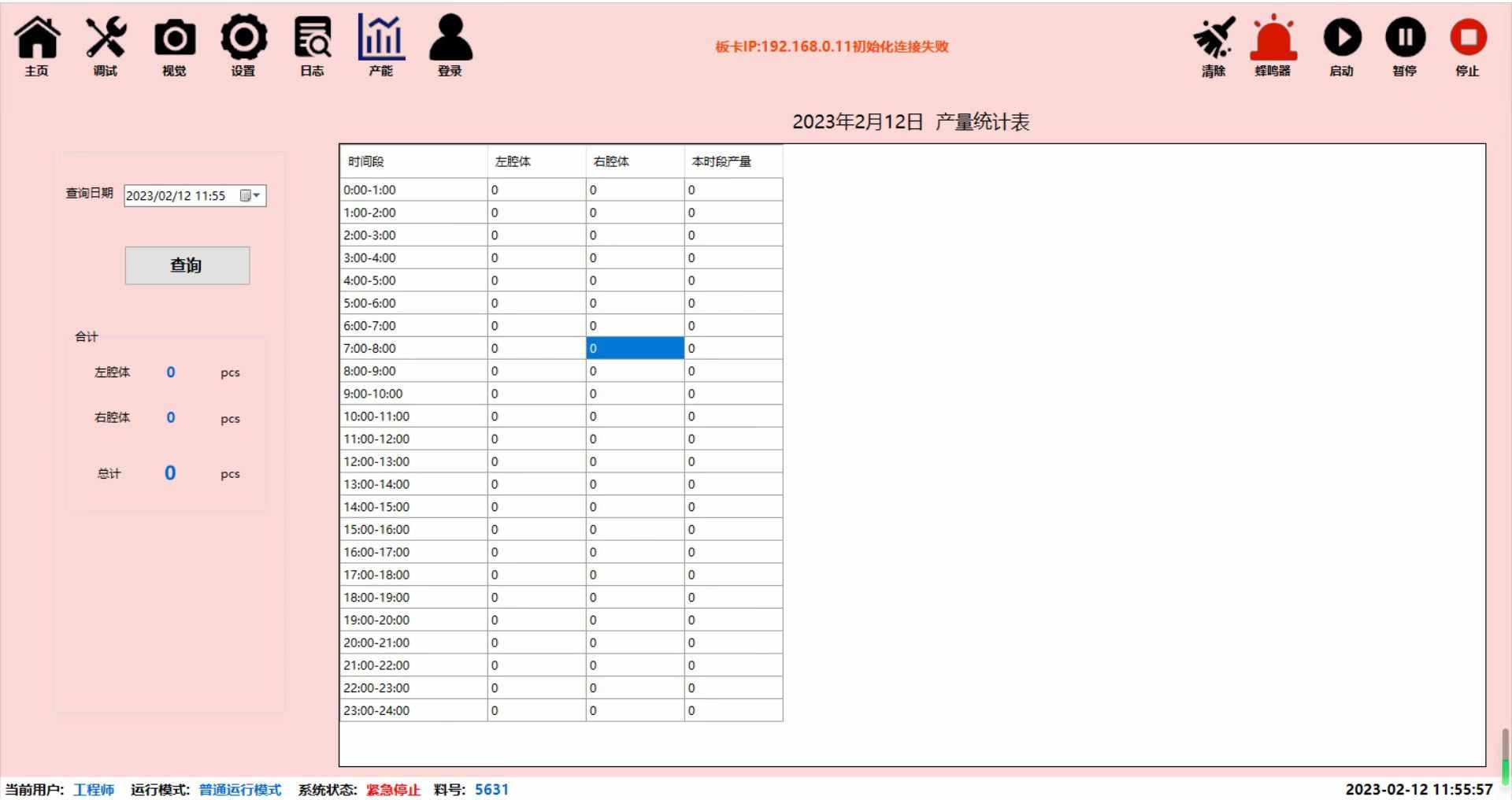Select the 产能 capacity chart icon
Screen dimensions: 1512x800
tap(381, 46)
